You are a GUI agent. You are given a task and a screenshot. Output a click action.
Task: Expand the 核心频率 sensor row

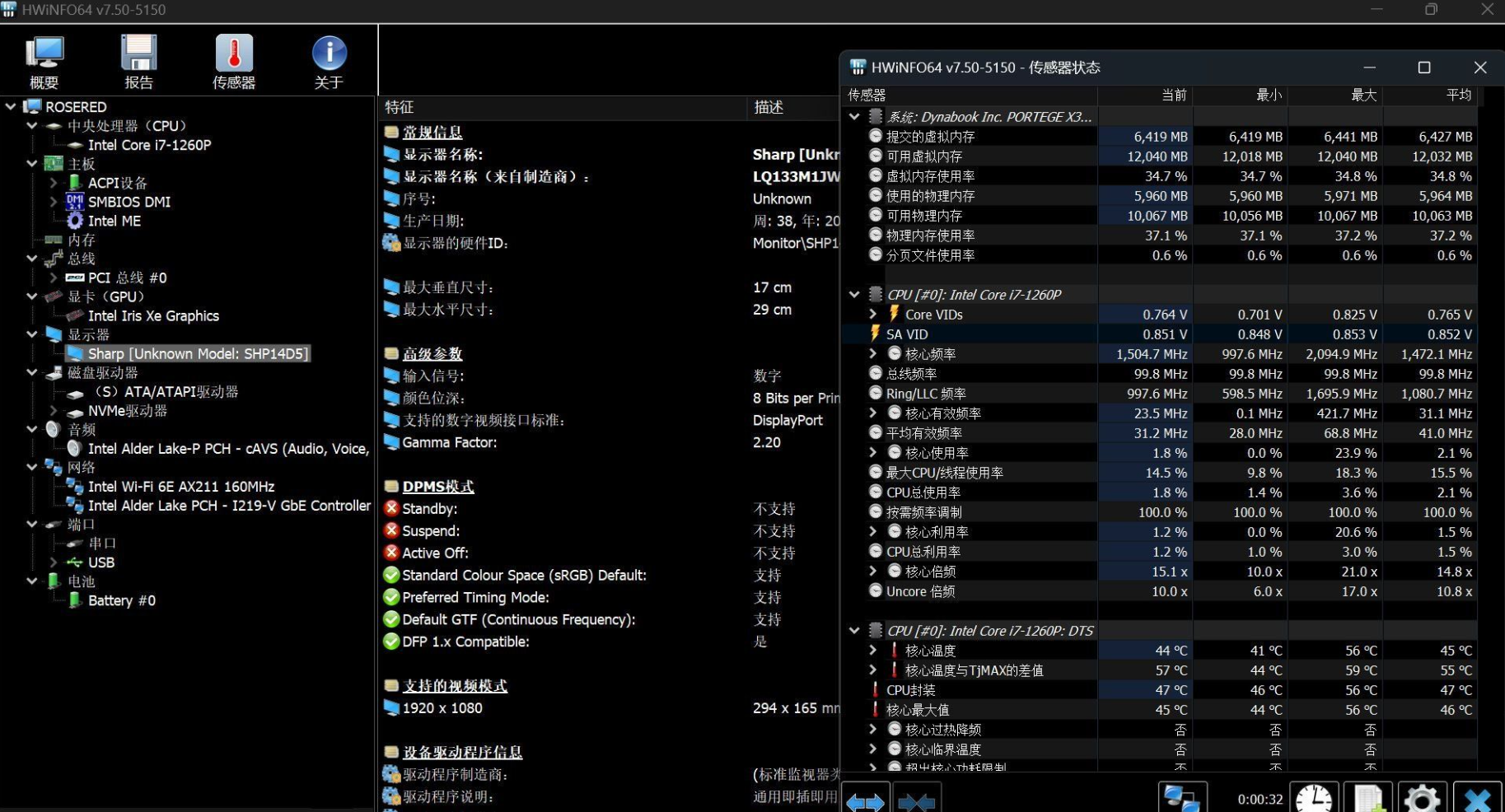click(873, 354)
